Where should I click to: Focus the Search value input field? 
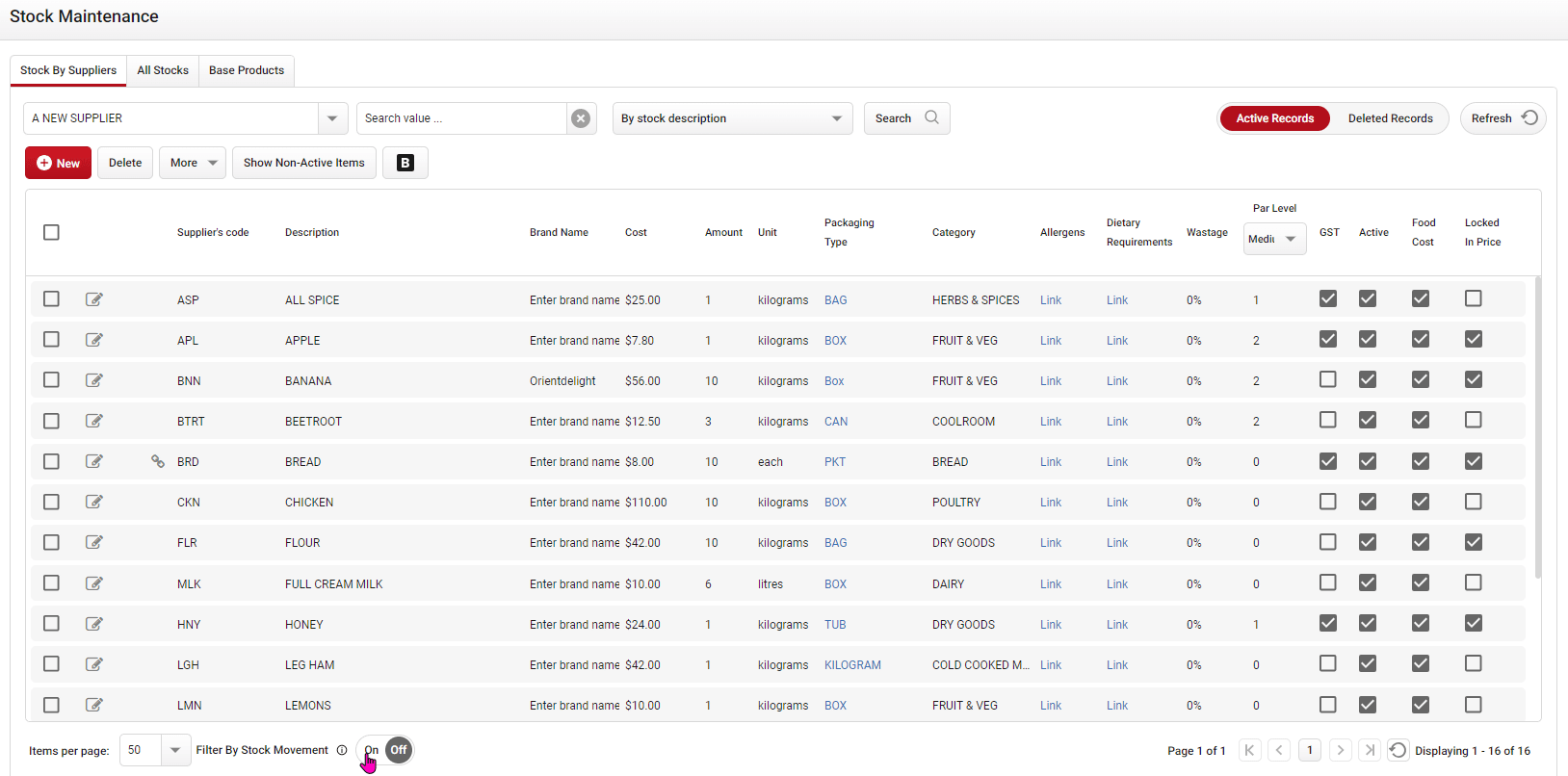(x=461, y=118)
